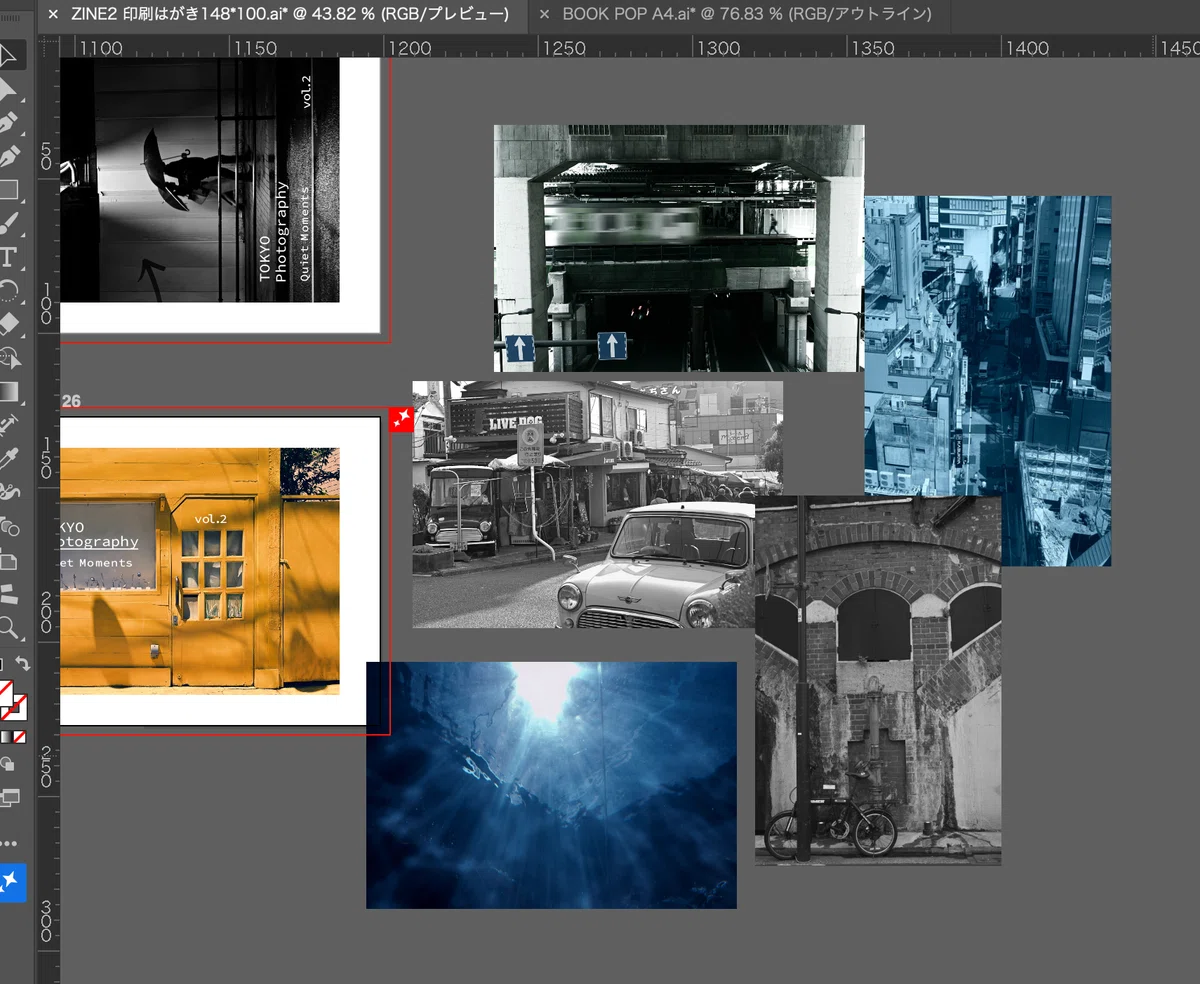Select the orange door postcard image

pos(200,571)
